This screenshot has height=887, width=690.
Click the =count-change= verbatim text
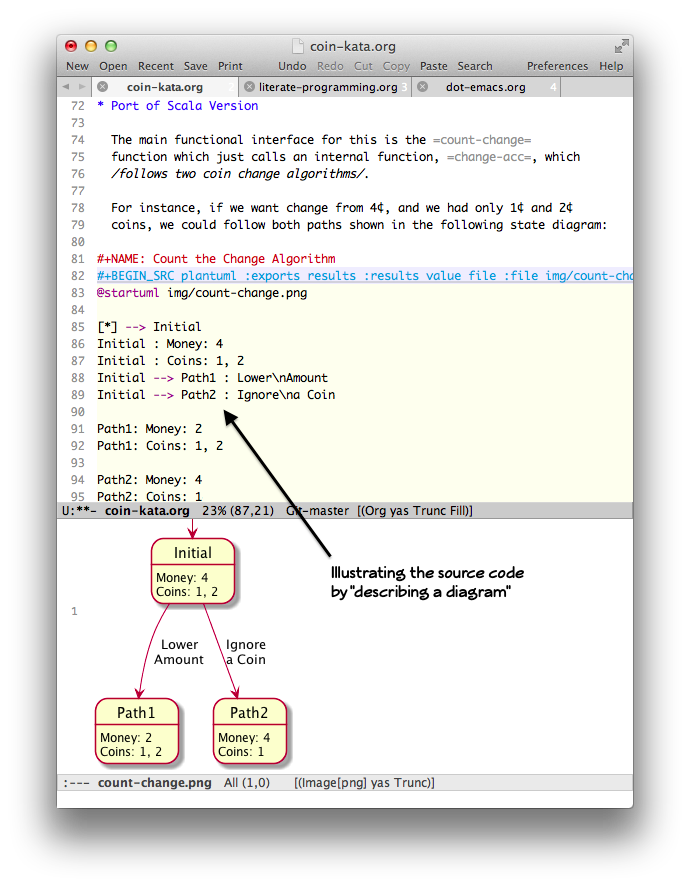[482, 140]
